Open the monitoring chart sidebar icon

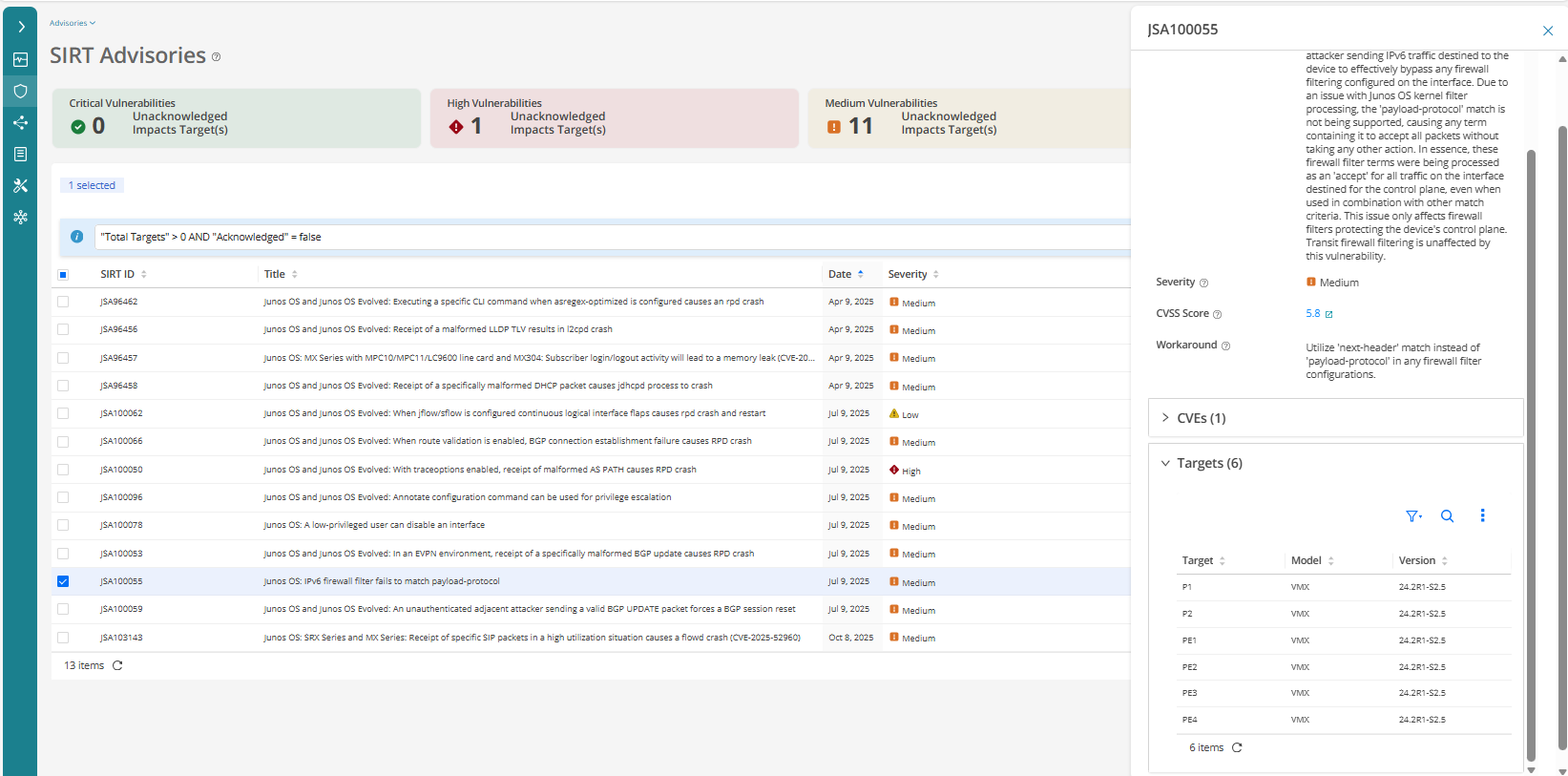pyautogui.click(x=20, y=59)
